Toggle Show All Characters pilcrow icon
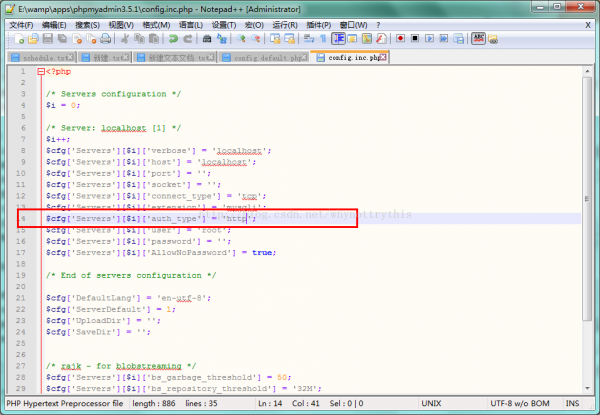Viewport: 600px width, 415px height. coord(323,39)
